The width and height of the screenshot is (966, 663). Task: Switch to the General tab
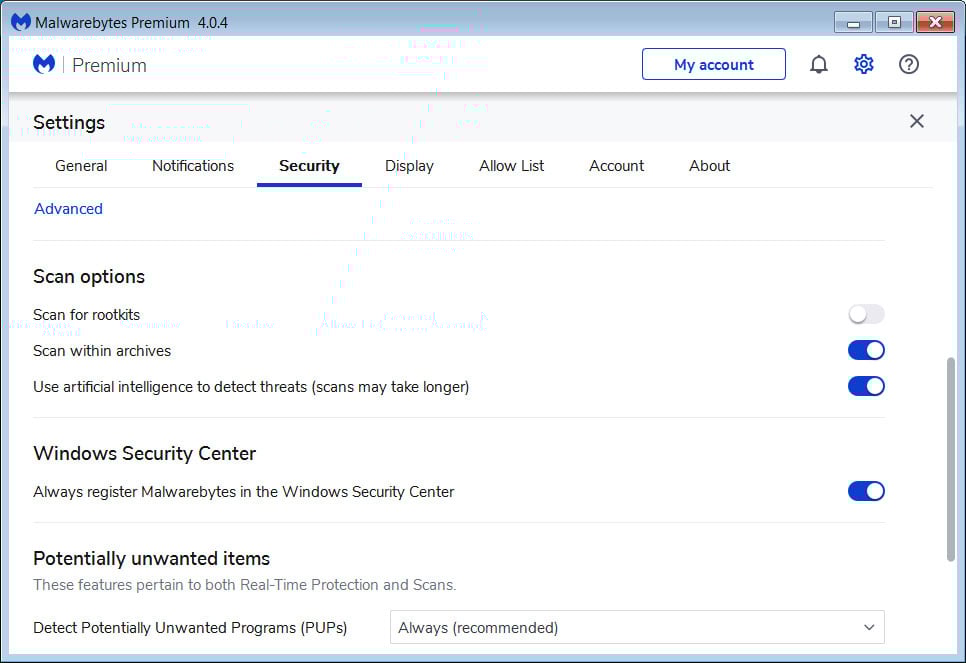point(81,166)
